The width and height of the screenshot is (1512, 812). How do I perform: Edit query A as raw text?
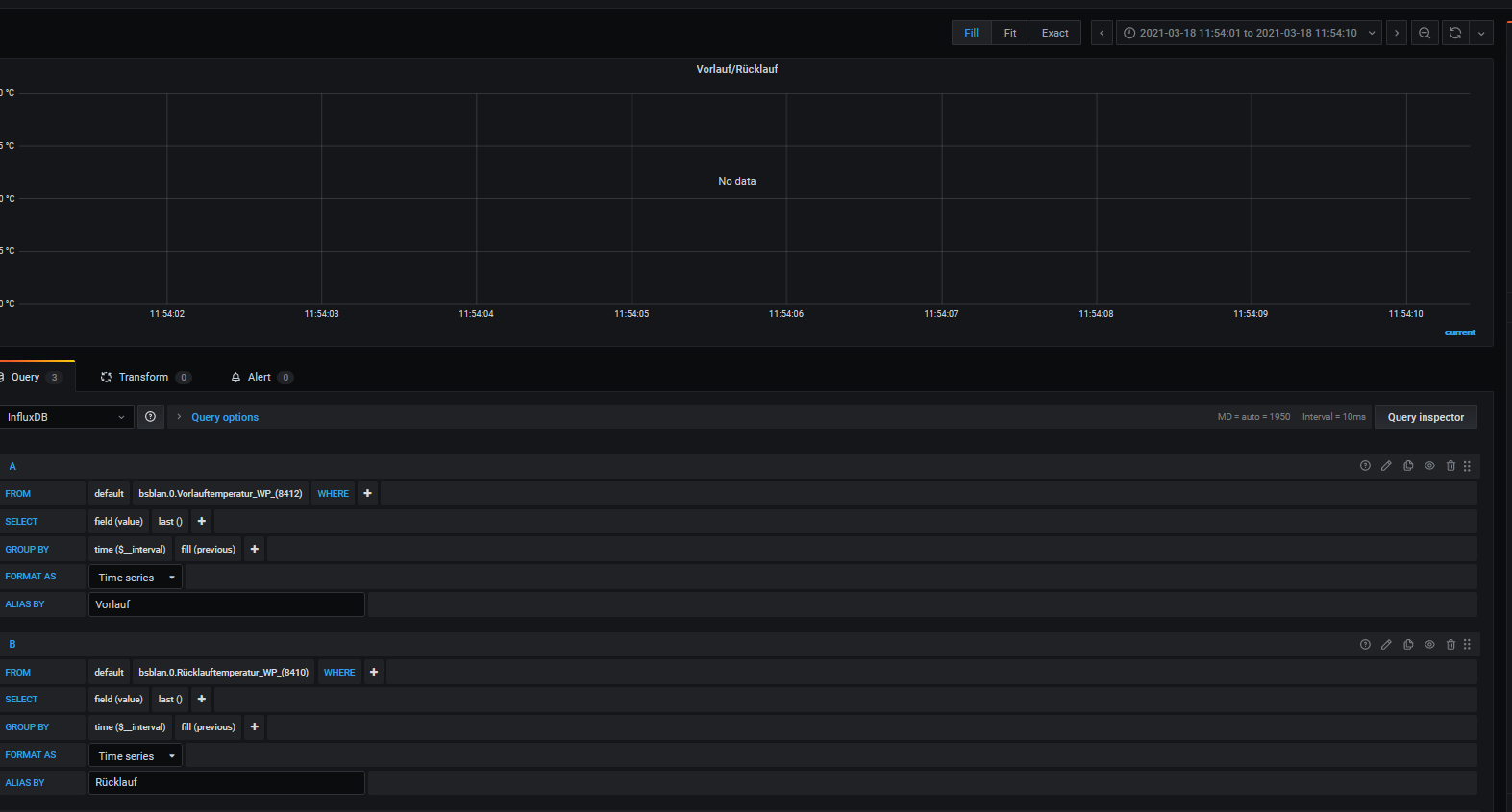click(x=1386, y=466)
